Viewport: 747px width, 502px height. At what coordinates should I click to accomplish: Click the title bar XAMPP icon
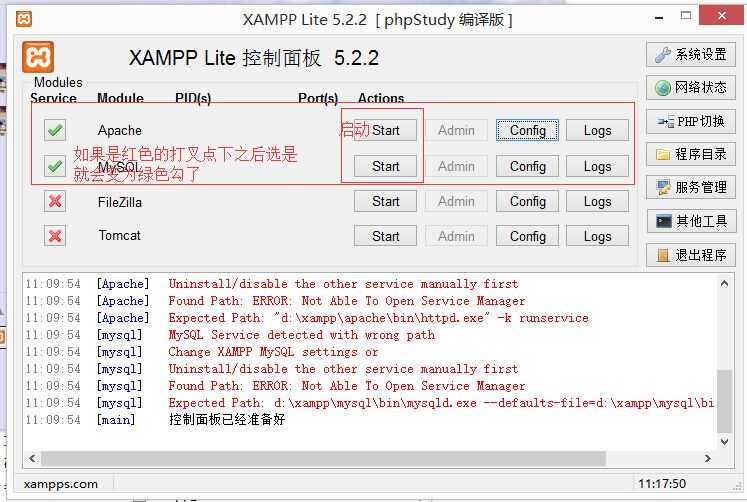click(x=24, y=19)
